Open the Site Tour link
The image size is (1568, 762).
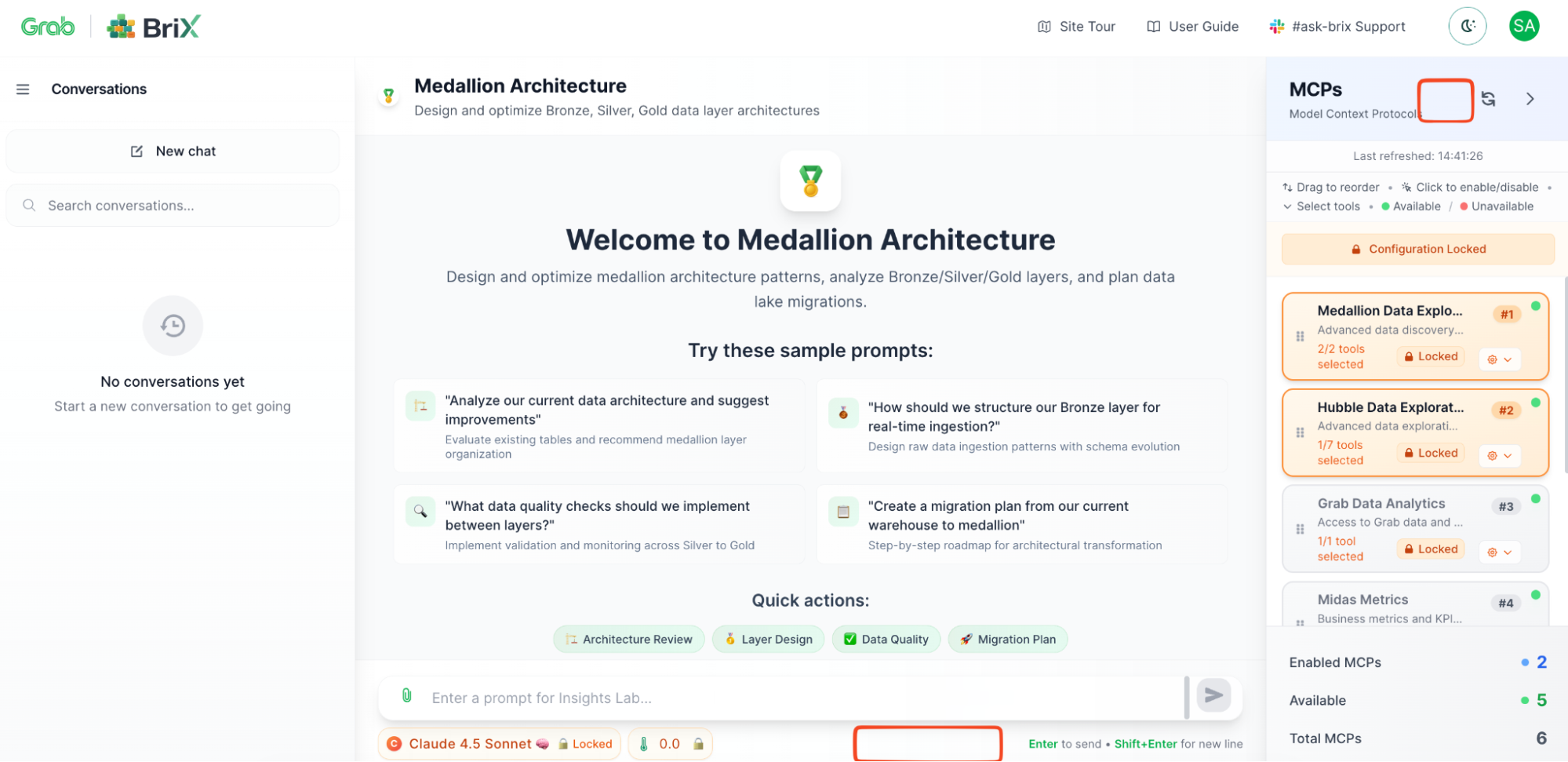1076,27
